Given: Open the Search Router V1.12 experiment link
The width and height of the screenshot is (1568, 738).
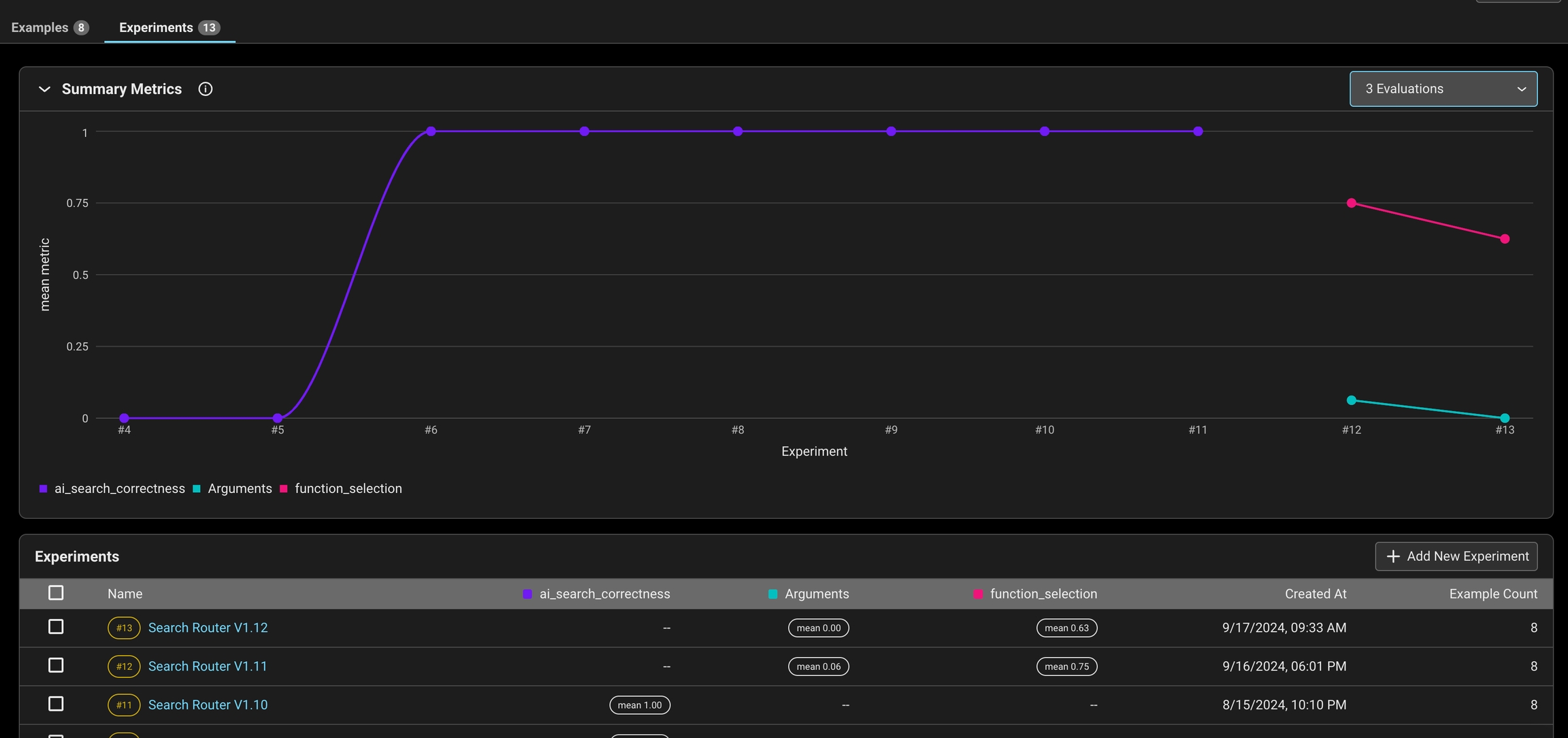Looking at the screenshot, I should [208, 628].
